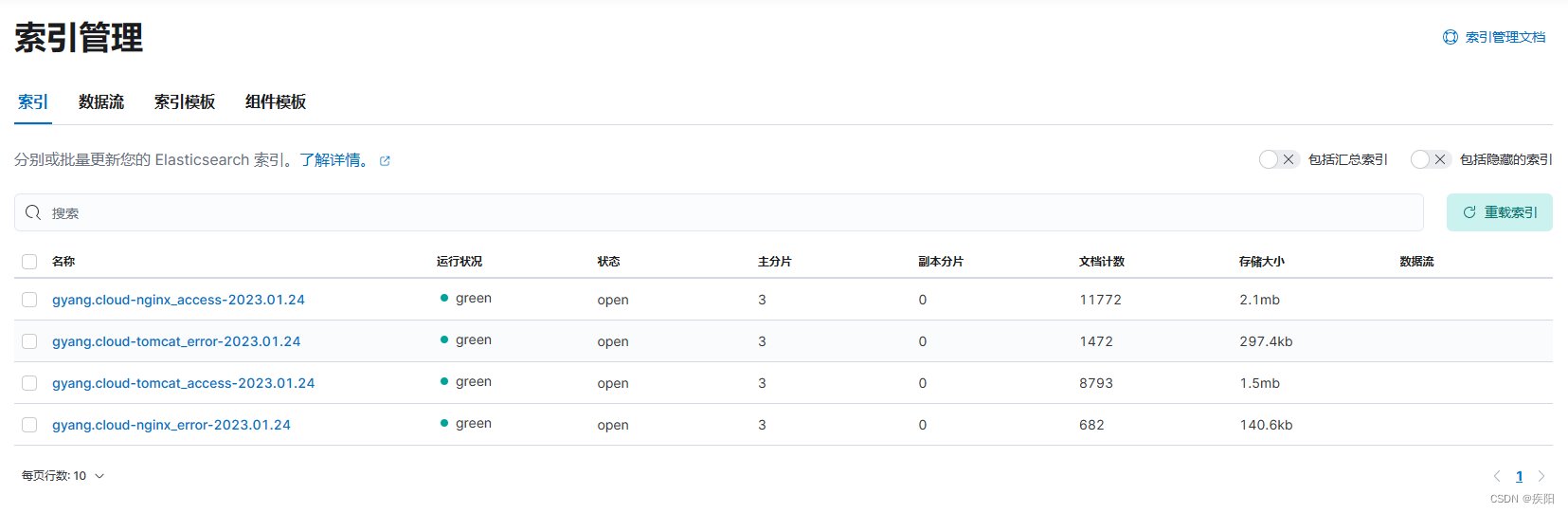Image resolution: width=1568 pixels, height=513 pixels.
Task: Click open status in tomcat_access row
Action: 613,383
